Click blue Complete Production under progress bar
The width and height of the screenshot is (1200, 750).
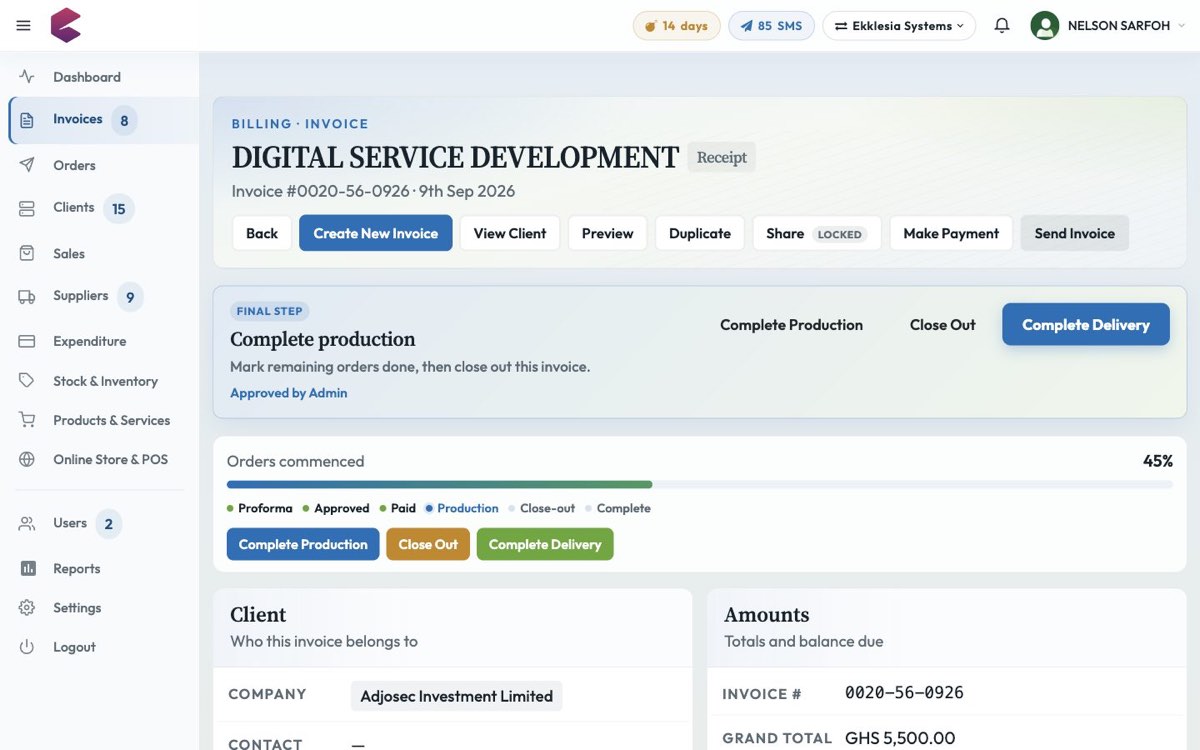(303, 544)
